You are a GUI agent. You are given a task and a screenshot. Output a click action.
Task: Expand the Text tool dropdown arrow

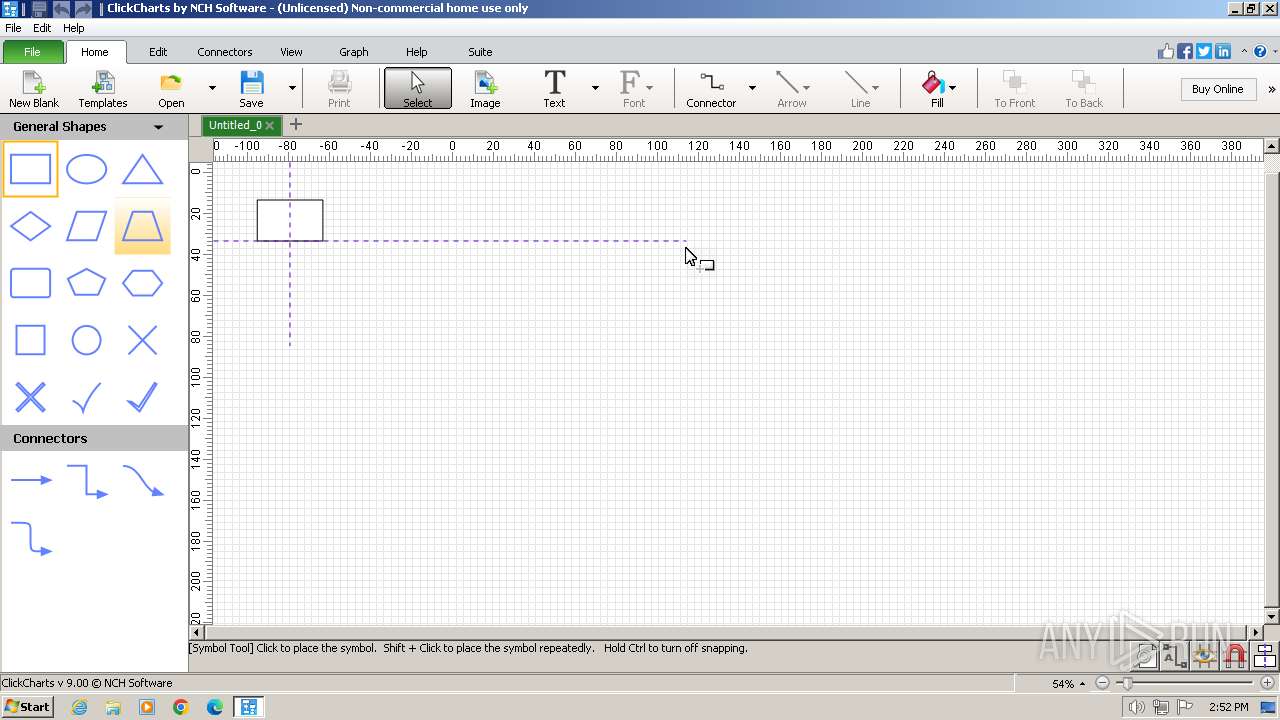(595, 88)
